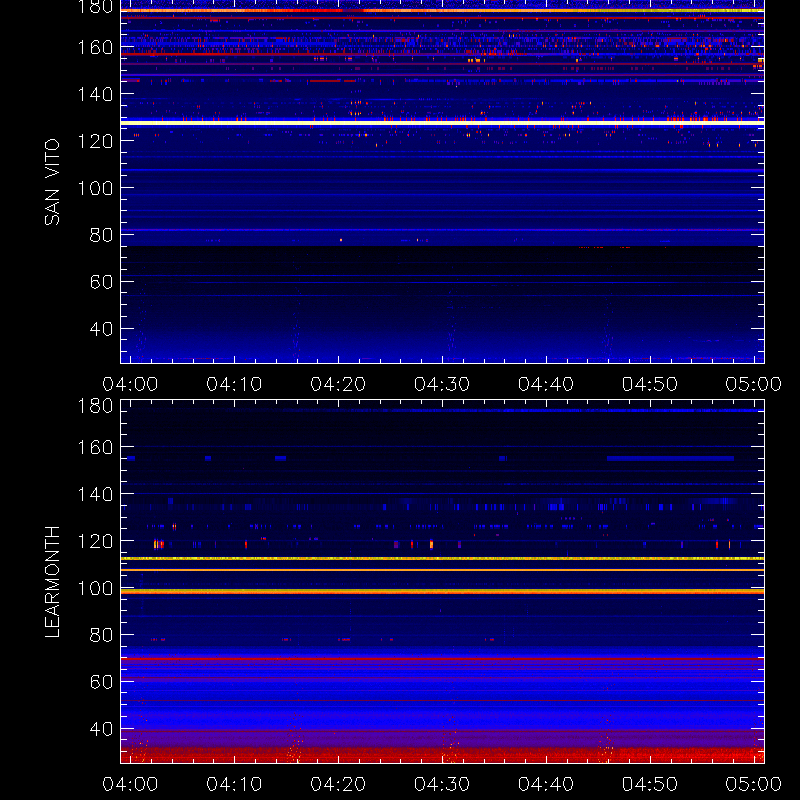Pick the 100 frequency label on Learmonth plot
Image resolution: width=800 pixels, height=800 pixels.
tap(95, 588)
